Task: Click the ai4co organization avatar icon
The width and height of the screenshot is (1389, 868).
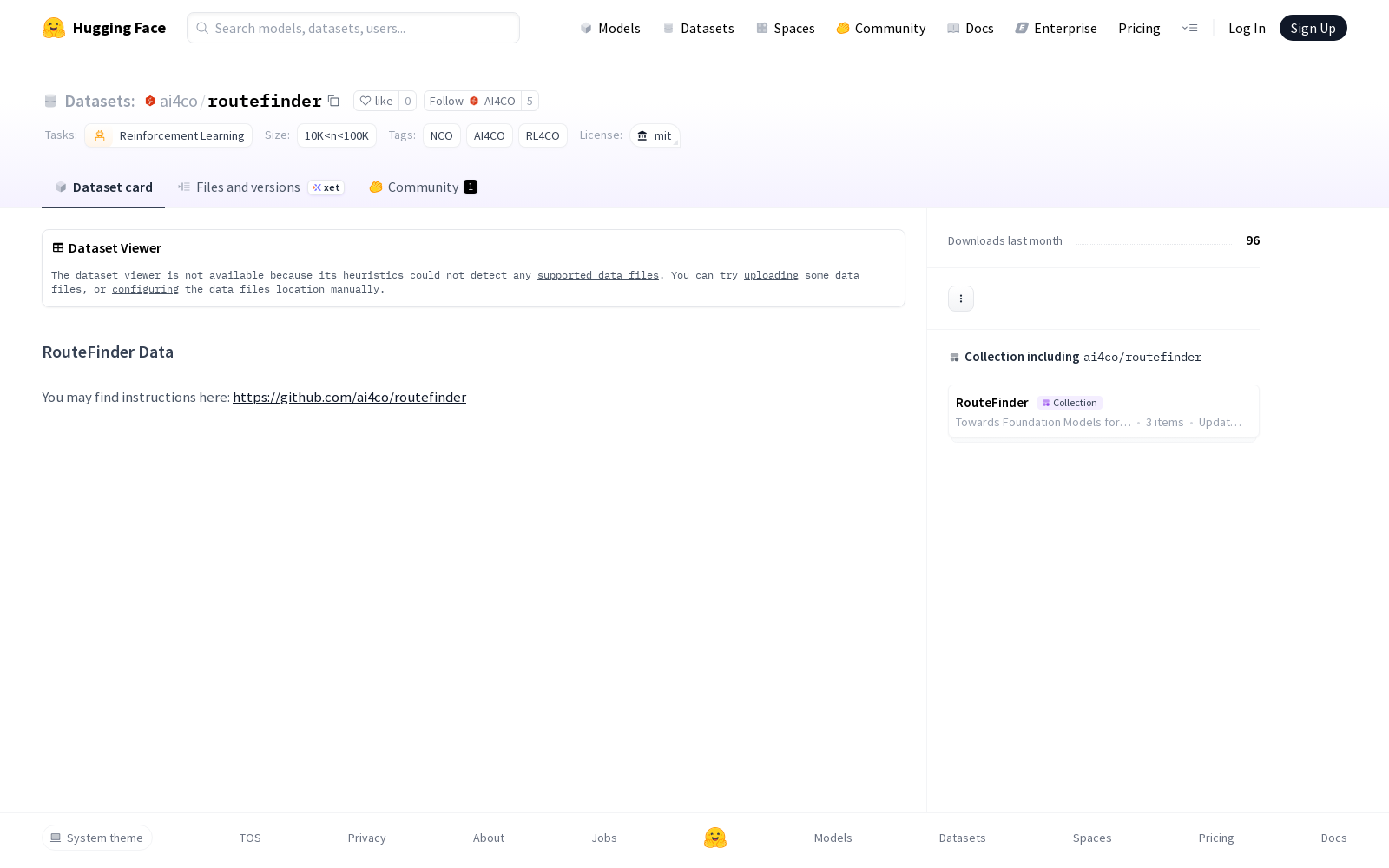Action: coord(150,101)
